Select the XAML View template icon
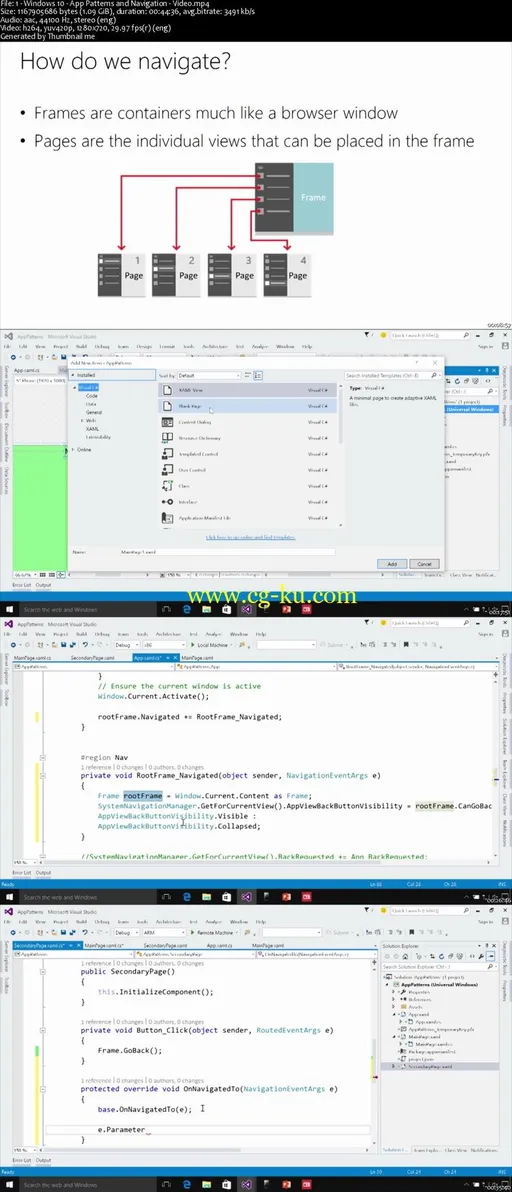Image resolution: width=512 pixels, height=1192 pixels. [168, 389]
